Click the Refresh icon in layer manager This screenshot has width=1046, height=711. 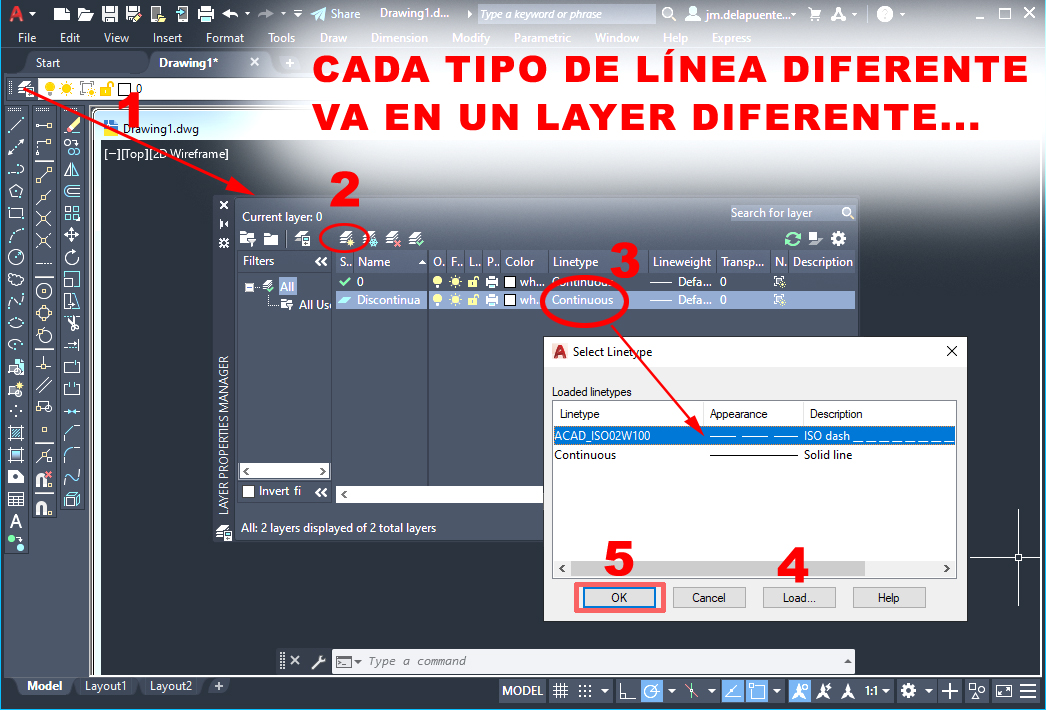point(793,239)
